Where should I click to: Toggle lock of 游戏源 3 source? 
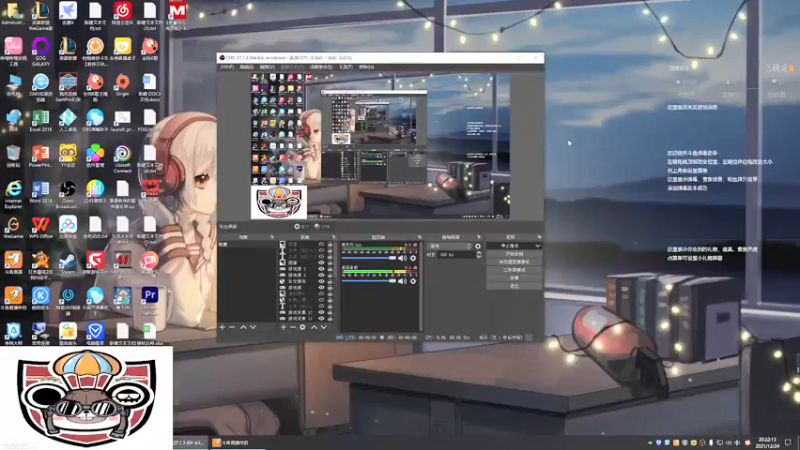pos(330,275)
